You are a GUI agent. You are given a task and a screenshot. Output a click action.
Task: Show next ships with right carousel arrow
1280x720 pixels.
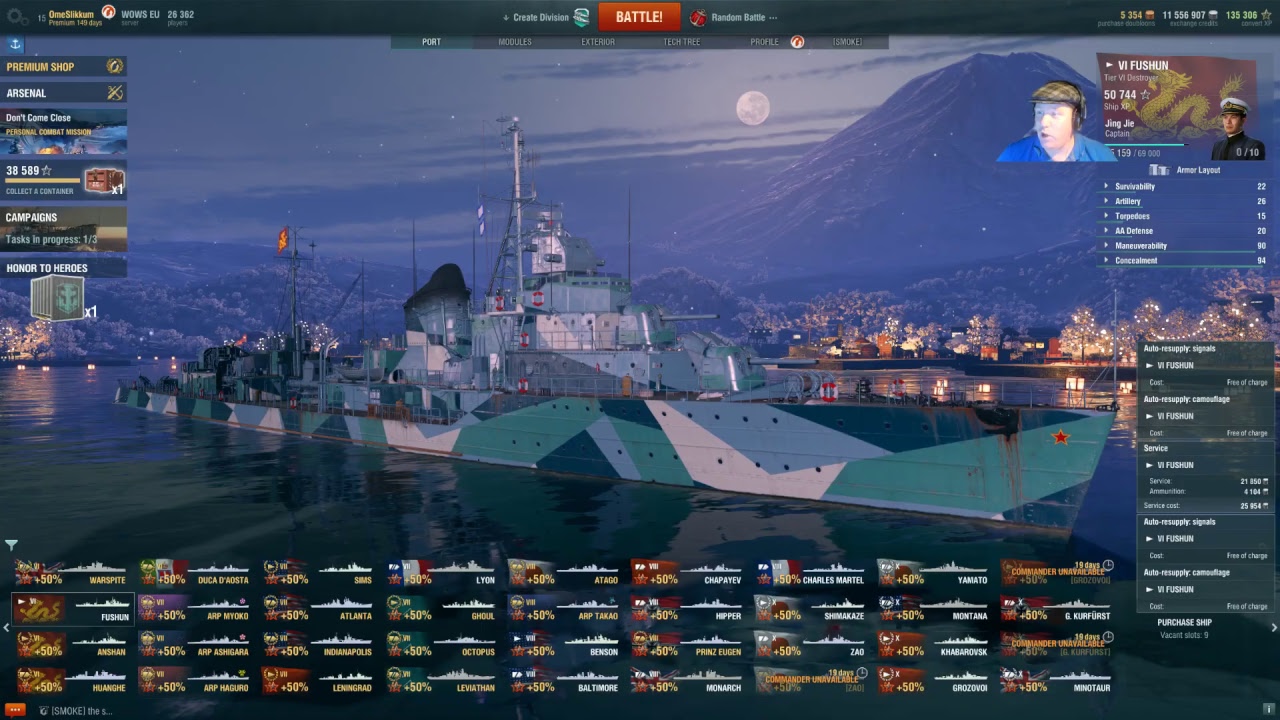tap(1274, 628)
